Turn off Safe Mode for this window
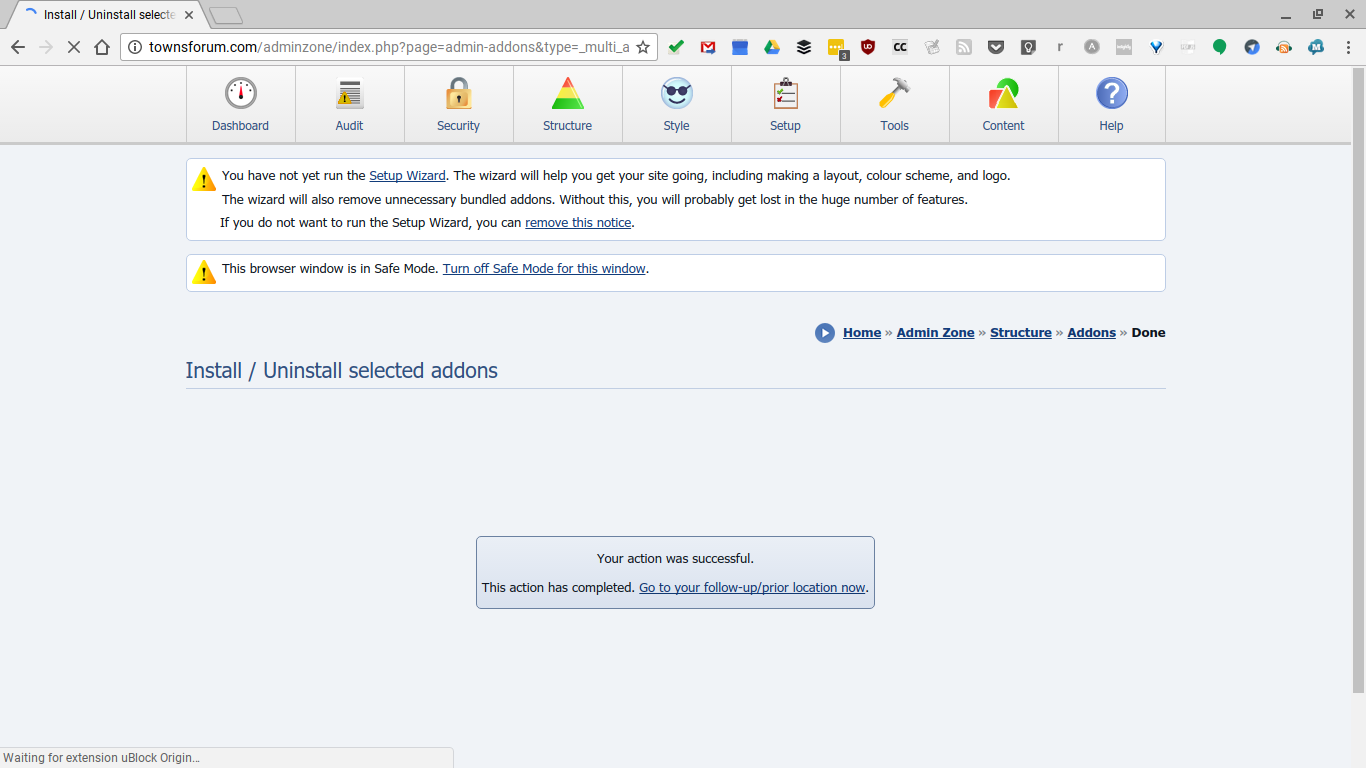The height and width of the screenshot is (768, 1366). 544,269
